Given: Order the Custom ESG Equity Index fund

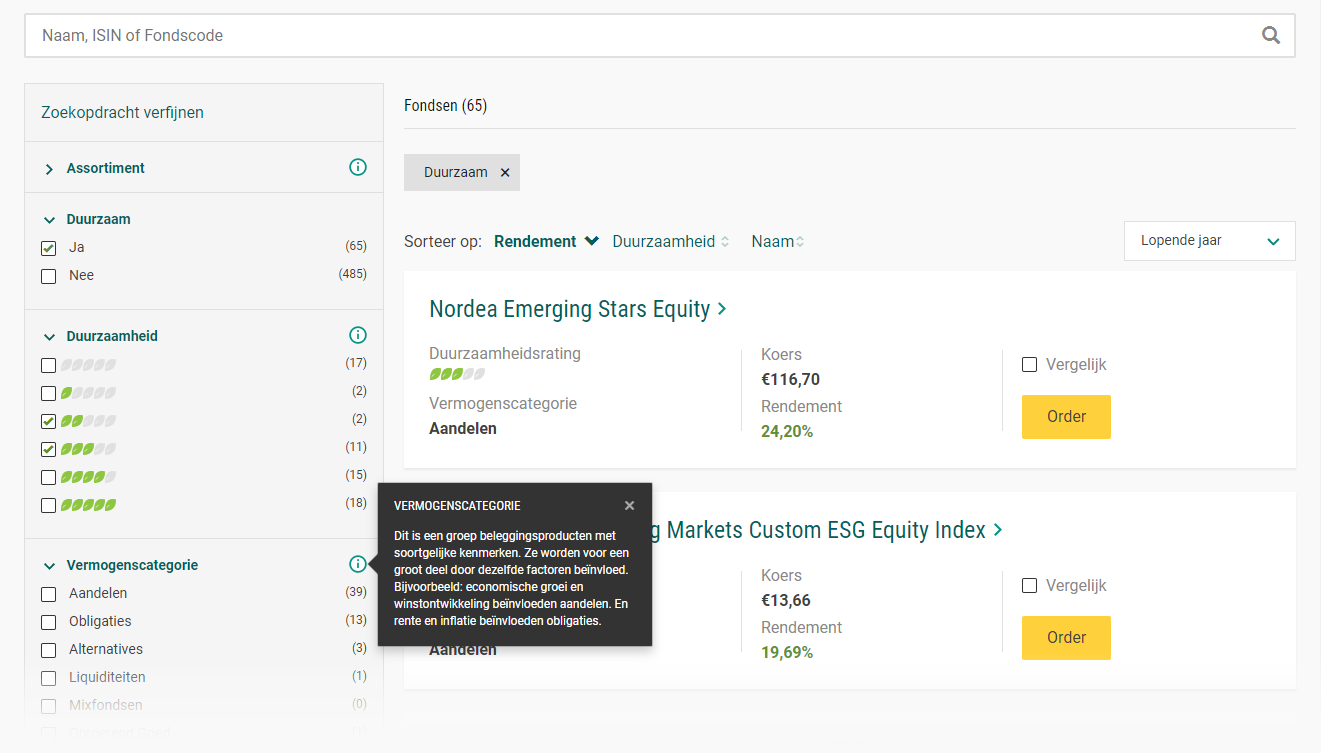Looking at the screenshot, I should pyautogui.click(x=1066, y=638).
